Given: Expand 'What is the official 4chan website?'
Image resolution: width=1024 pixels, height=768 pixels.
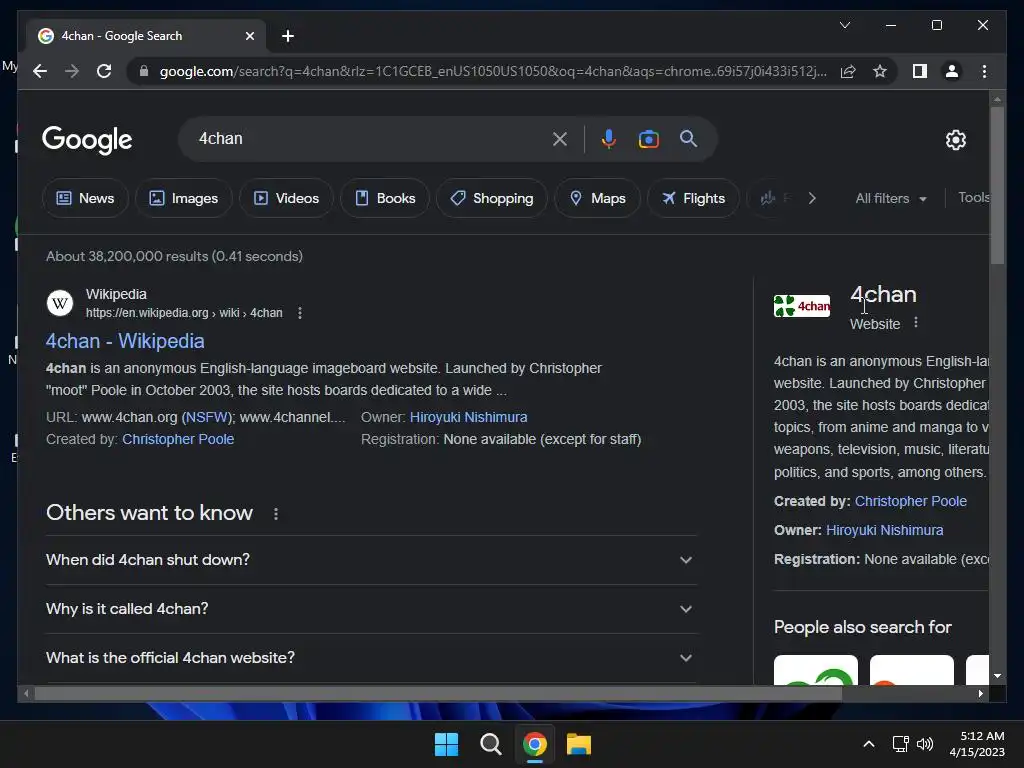Looking at the screenshot, I should tap(371, 658).
